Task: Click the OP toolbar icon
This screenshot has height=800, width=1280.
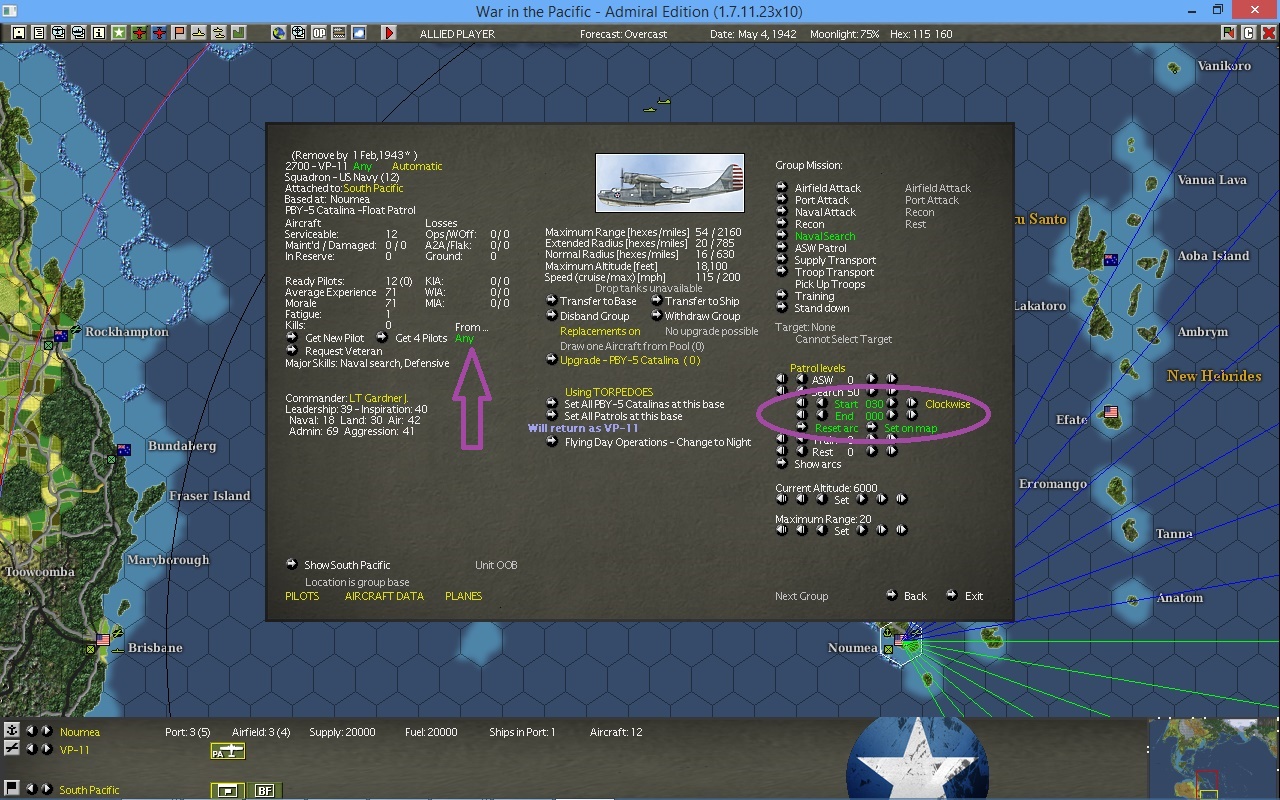Action: point(319,33)
